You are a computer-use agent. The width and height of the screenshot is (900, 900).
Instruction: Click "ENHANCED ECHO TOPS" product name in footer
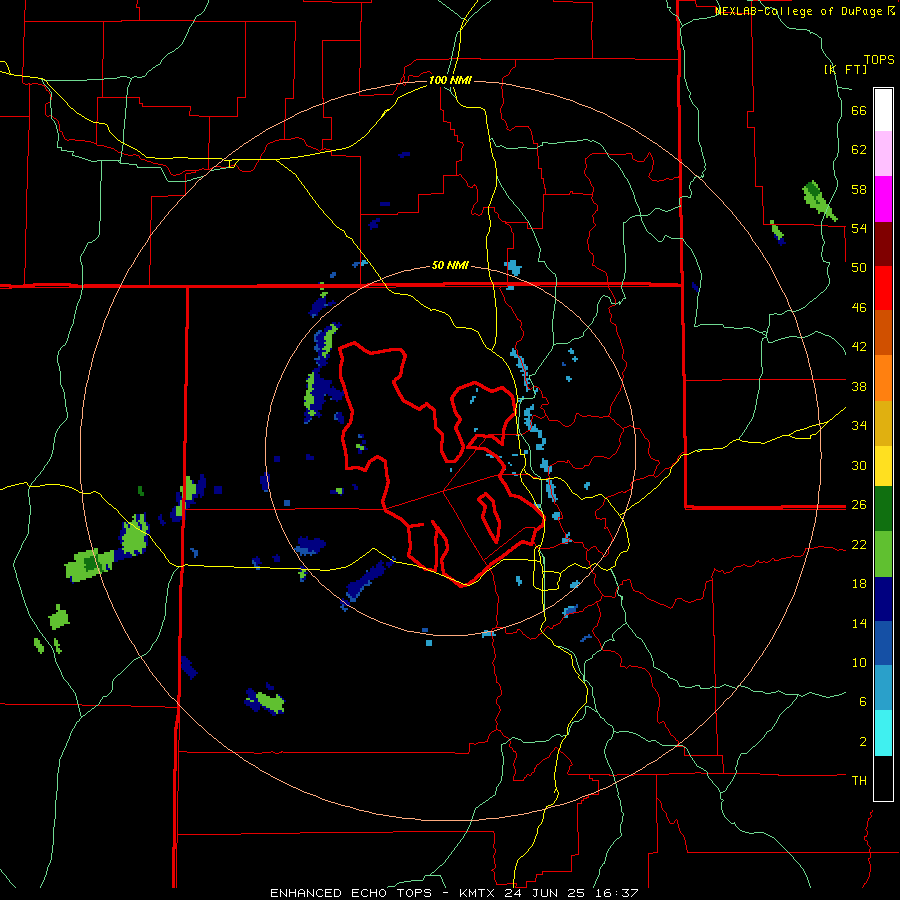pos(351,893)
